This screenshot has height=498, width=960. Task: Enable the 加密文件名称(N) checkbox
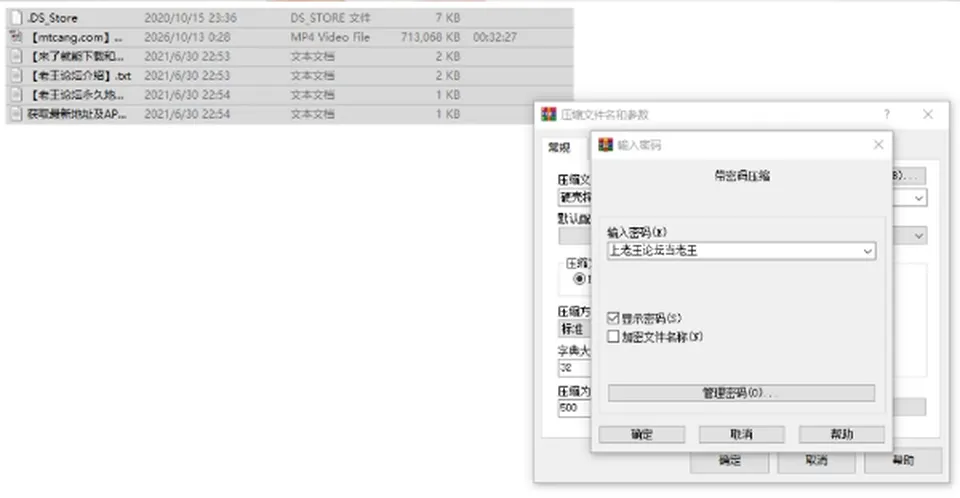coord(613,336)
